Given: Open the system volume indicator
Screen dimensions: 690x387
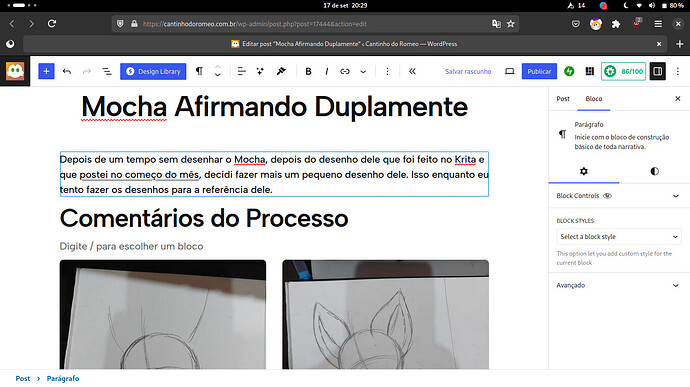Looking at the screenshot, I should [x=651, y=5].
